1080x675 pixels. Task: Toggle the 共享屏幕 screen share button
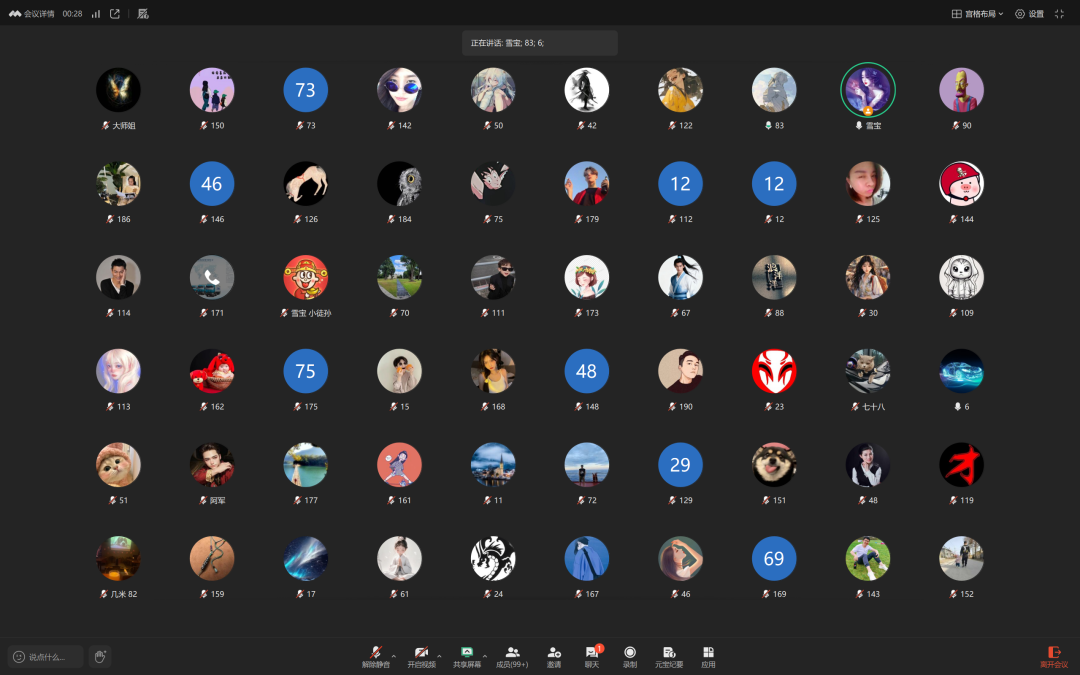coord(467,657)
